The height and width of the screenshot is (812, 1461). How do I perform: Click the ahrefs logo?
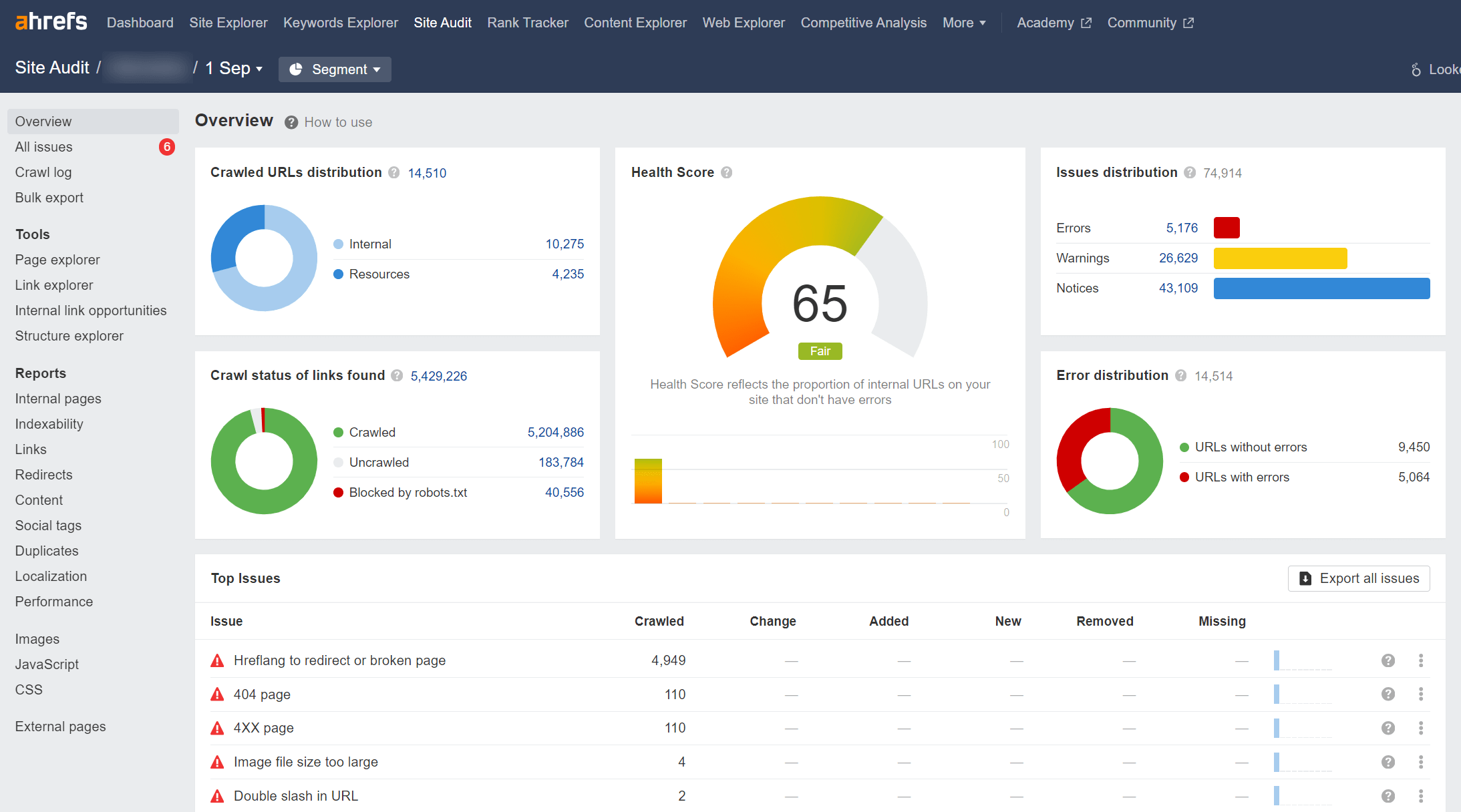(51, 22)
